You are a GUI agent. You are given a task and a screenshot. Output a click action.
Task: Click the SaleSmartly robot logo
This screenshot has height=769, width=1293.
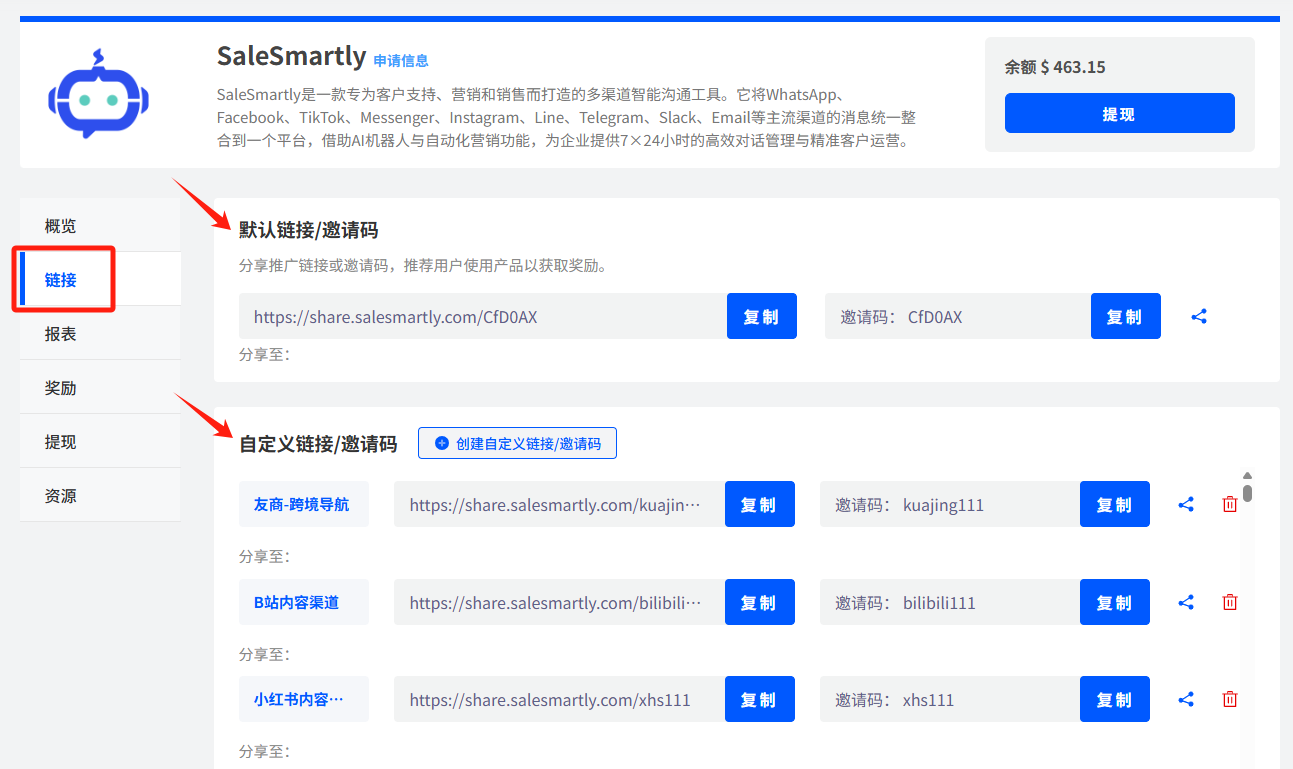click(98, 94)
